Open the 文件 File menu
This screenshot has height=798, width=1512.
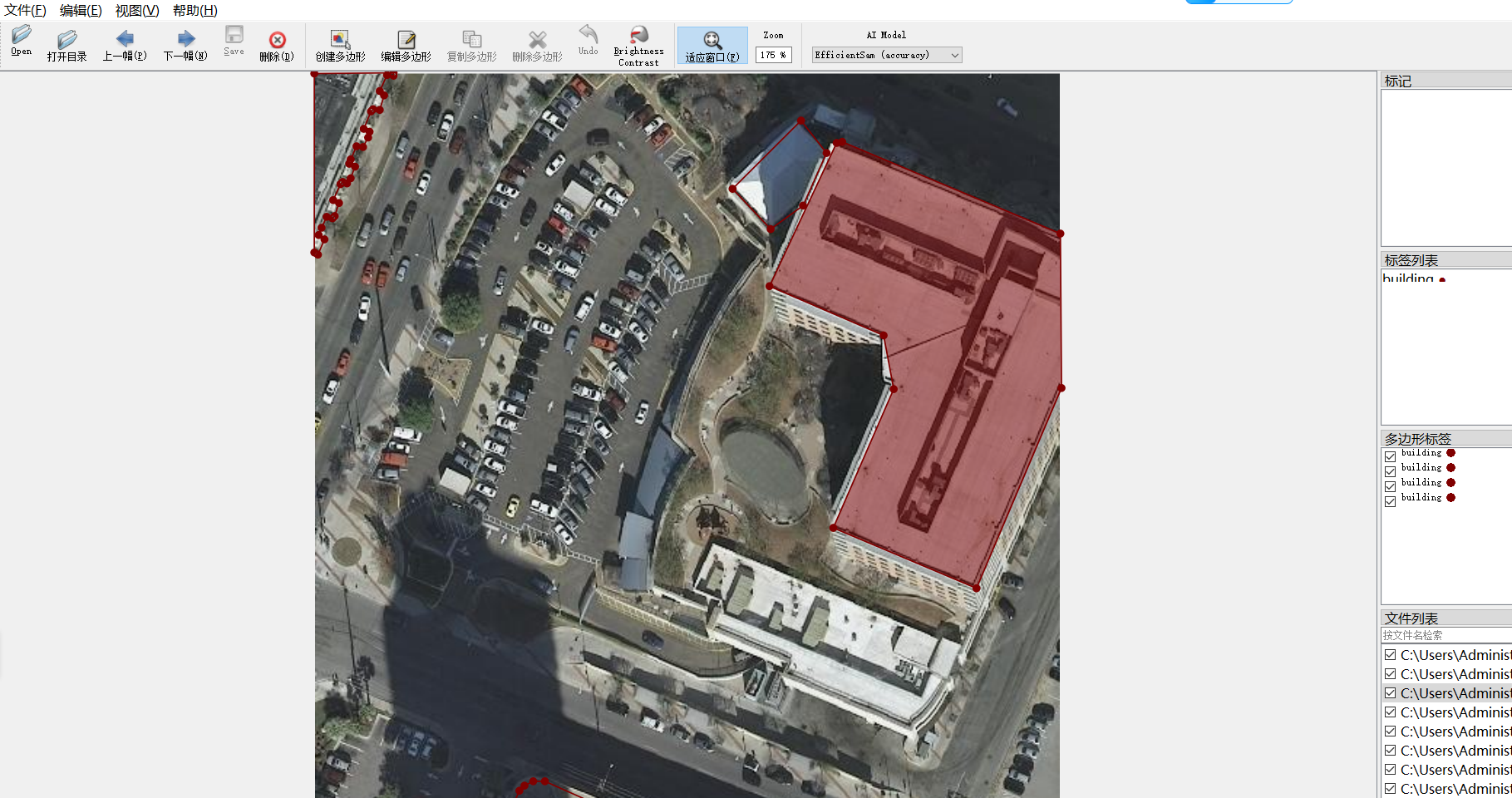[x=25, y=11]
